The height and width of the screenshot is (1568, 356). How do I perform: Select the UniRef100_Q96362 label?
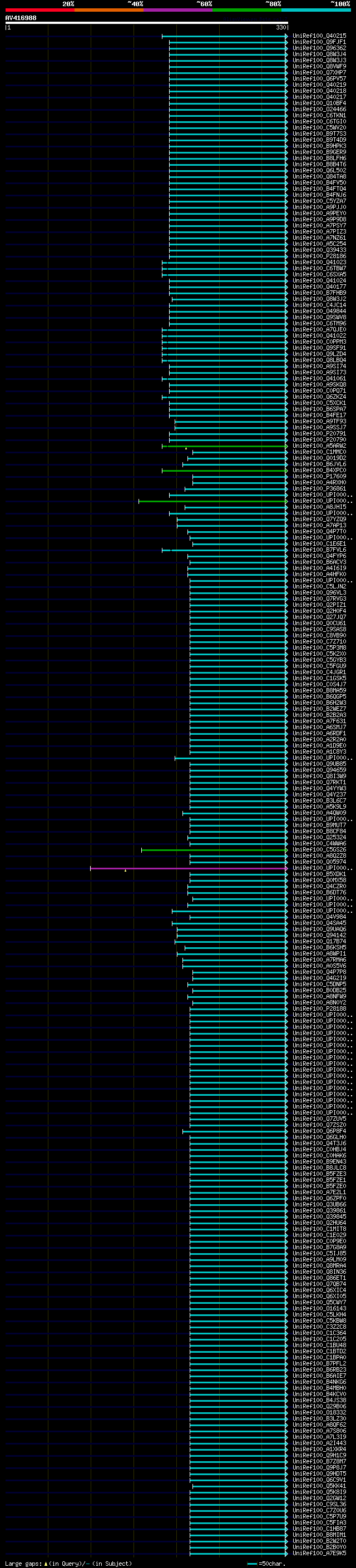coord(319,48)
